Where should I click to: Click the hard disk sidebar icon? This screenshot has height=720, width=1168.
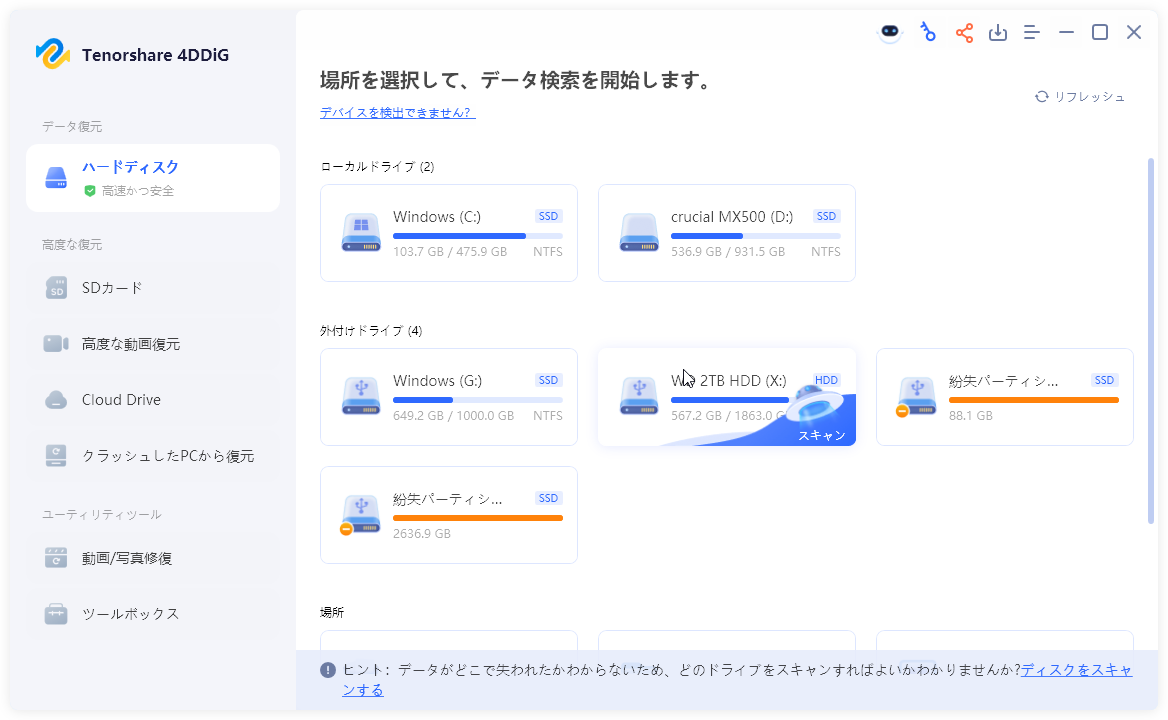[x=57, y=178]
